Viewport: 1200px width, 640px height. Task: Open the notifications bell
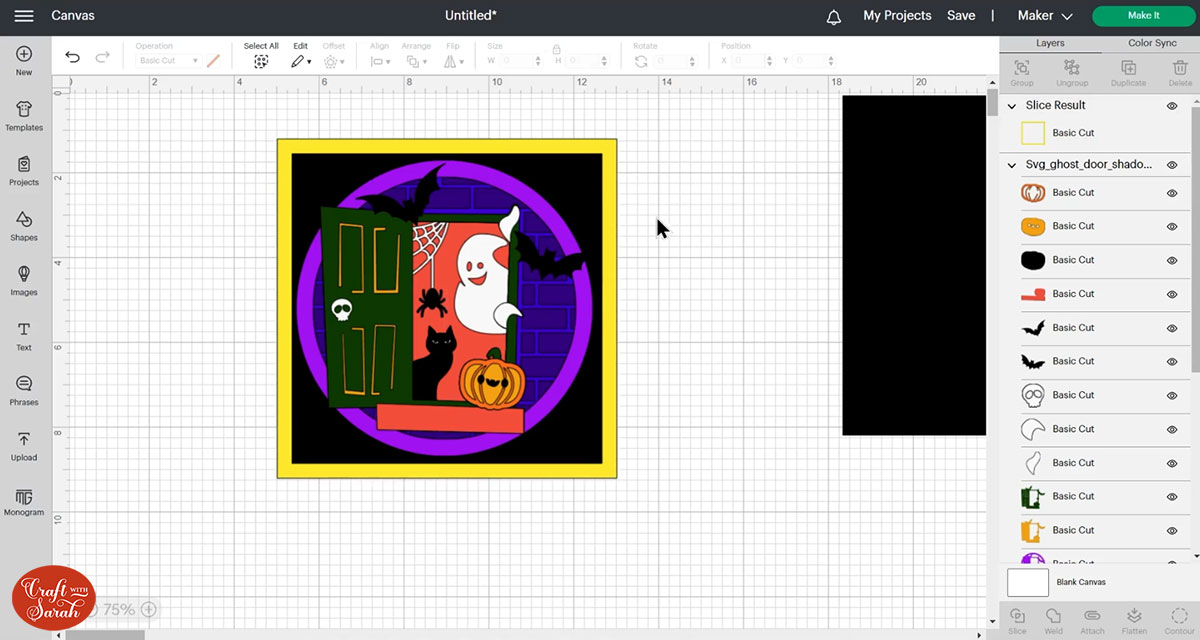834,17
